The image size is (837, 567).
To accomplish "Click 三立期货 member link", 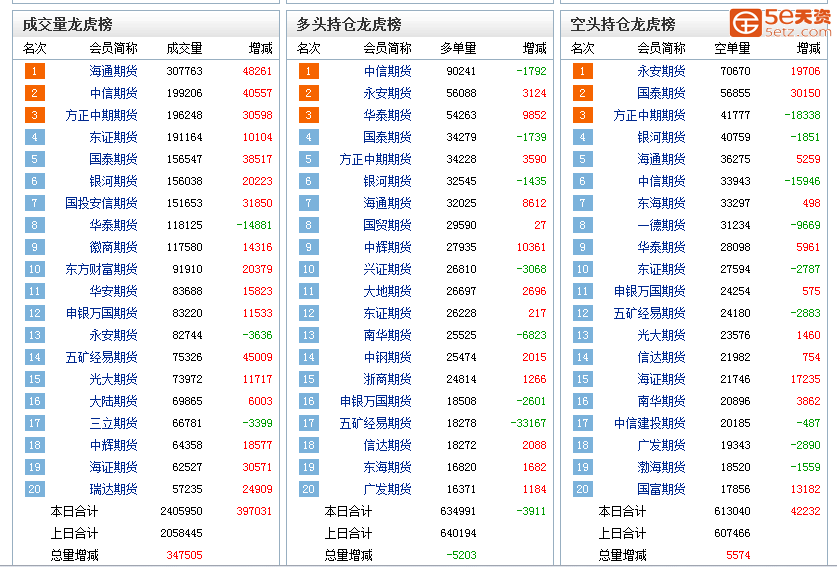I will pos(113,423).
